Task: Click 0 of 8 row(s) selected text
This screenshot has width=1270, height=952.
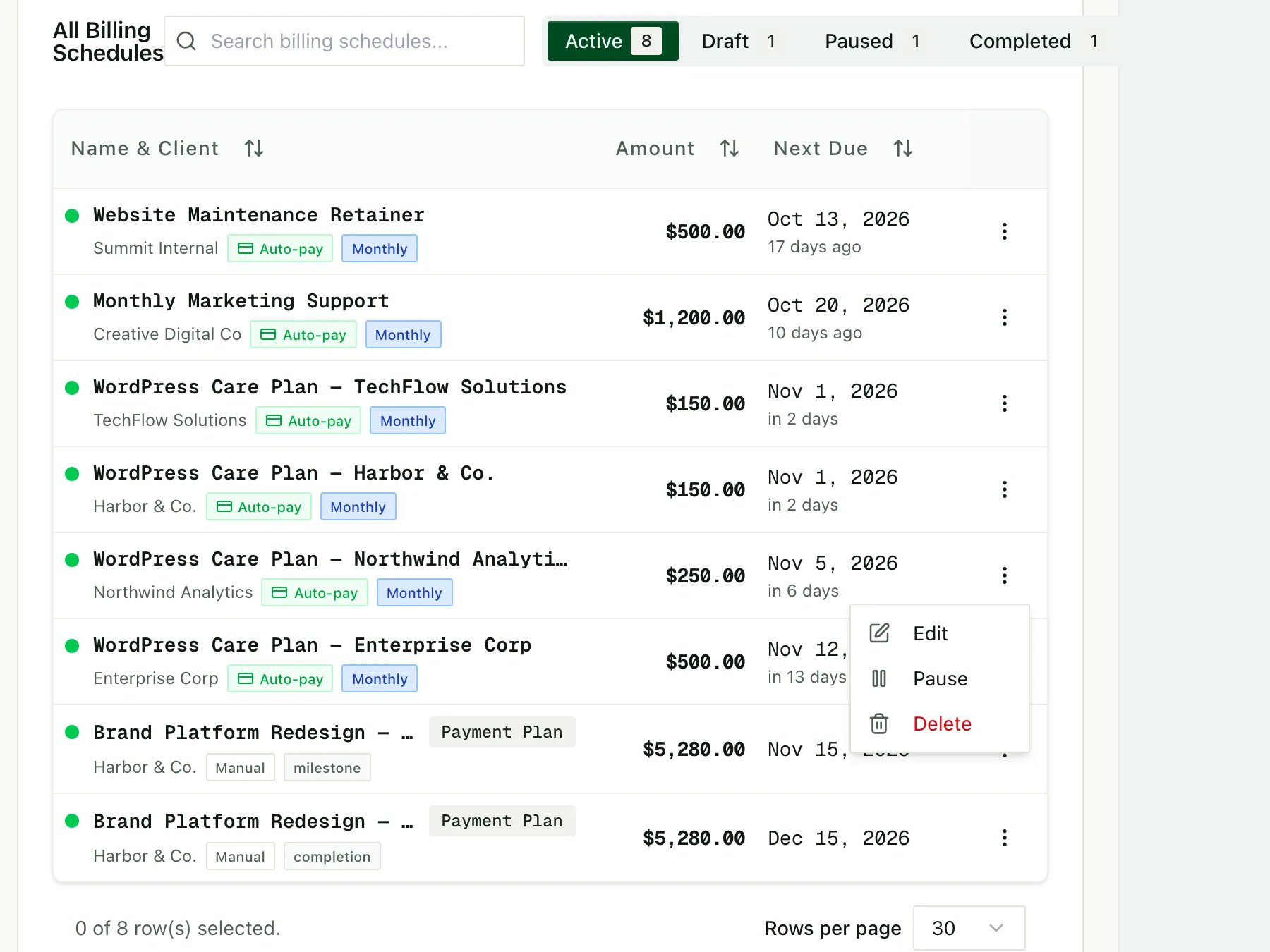Action: (x=178, y=928)
